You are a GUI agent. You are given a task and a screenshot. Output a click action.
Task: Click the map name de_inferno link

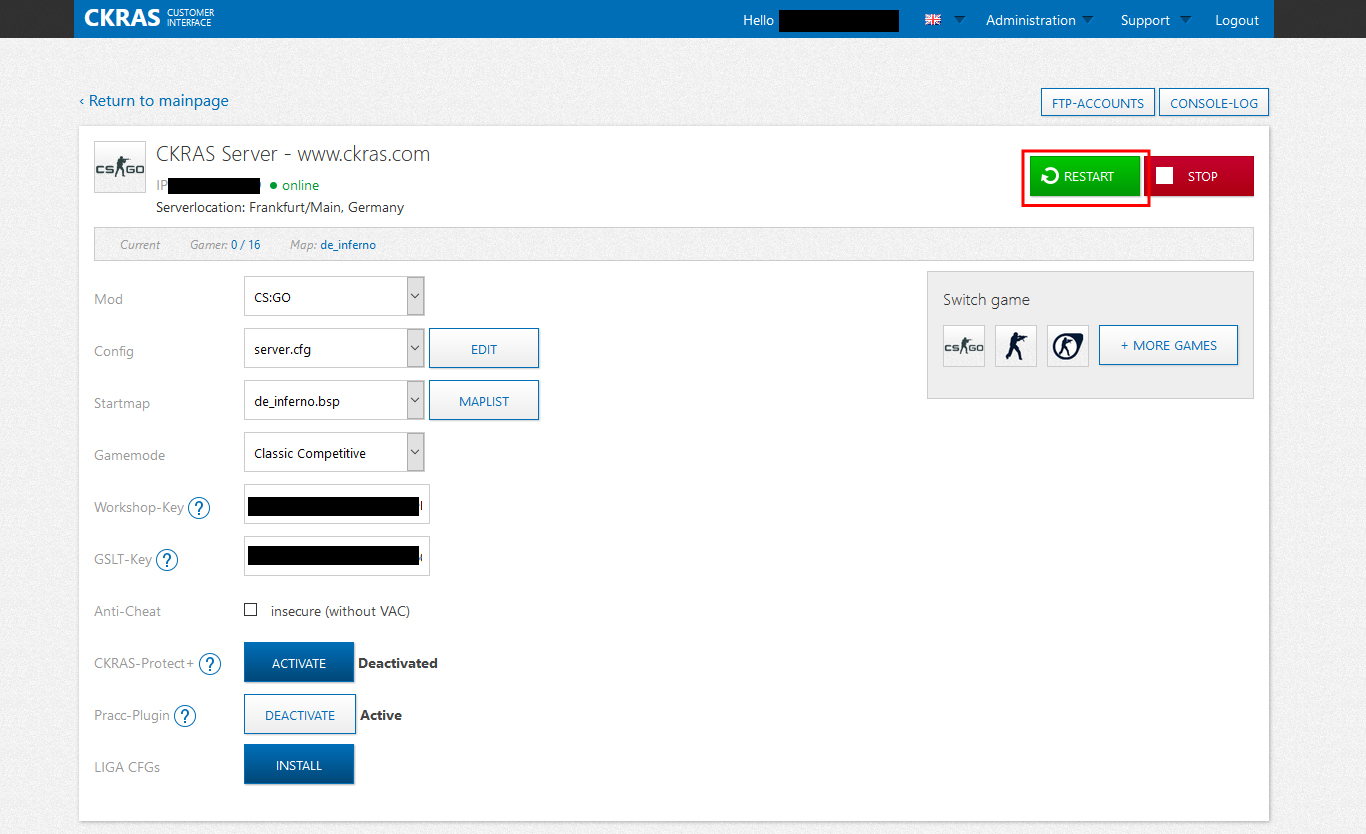pyautogui.click(x=348, y=245)
